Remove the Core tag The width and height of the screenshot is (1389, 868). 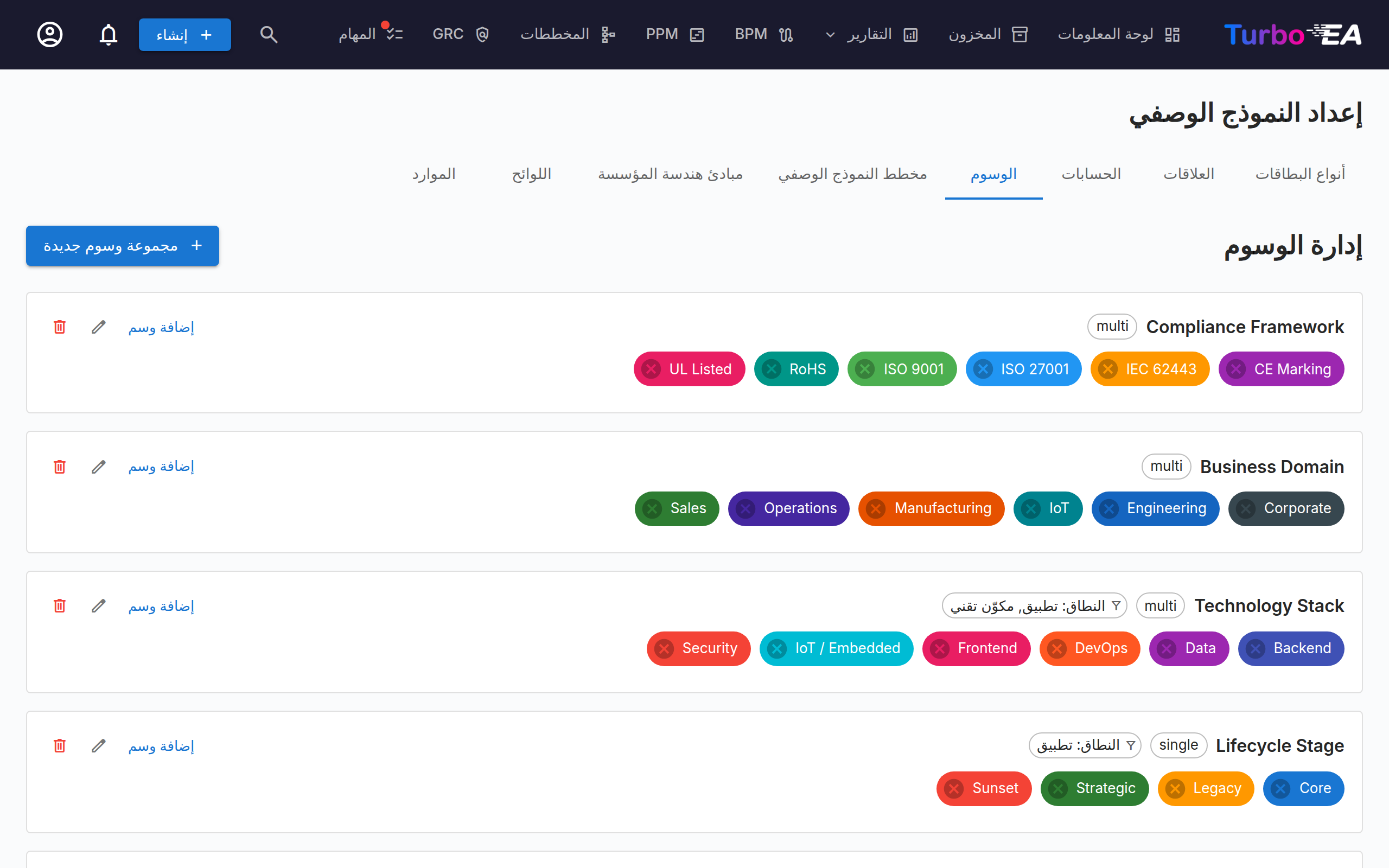point(1280,789)
